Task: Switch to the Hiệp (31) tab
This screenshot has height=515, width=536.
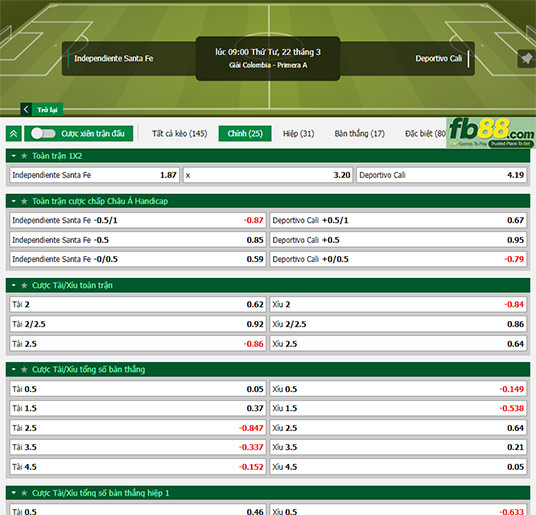Action: point(298,134)
